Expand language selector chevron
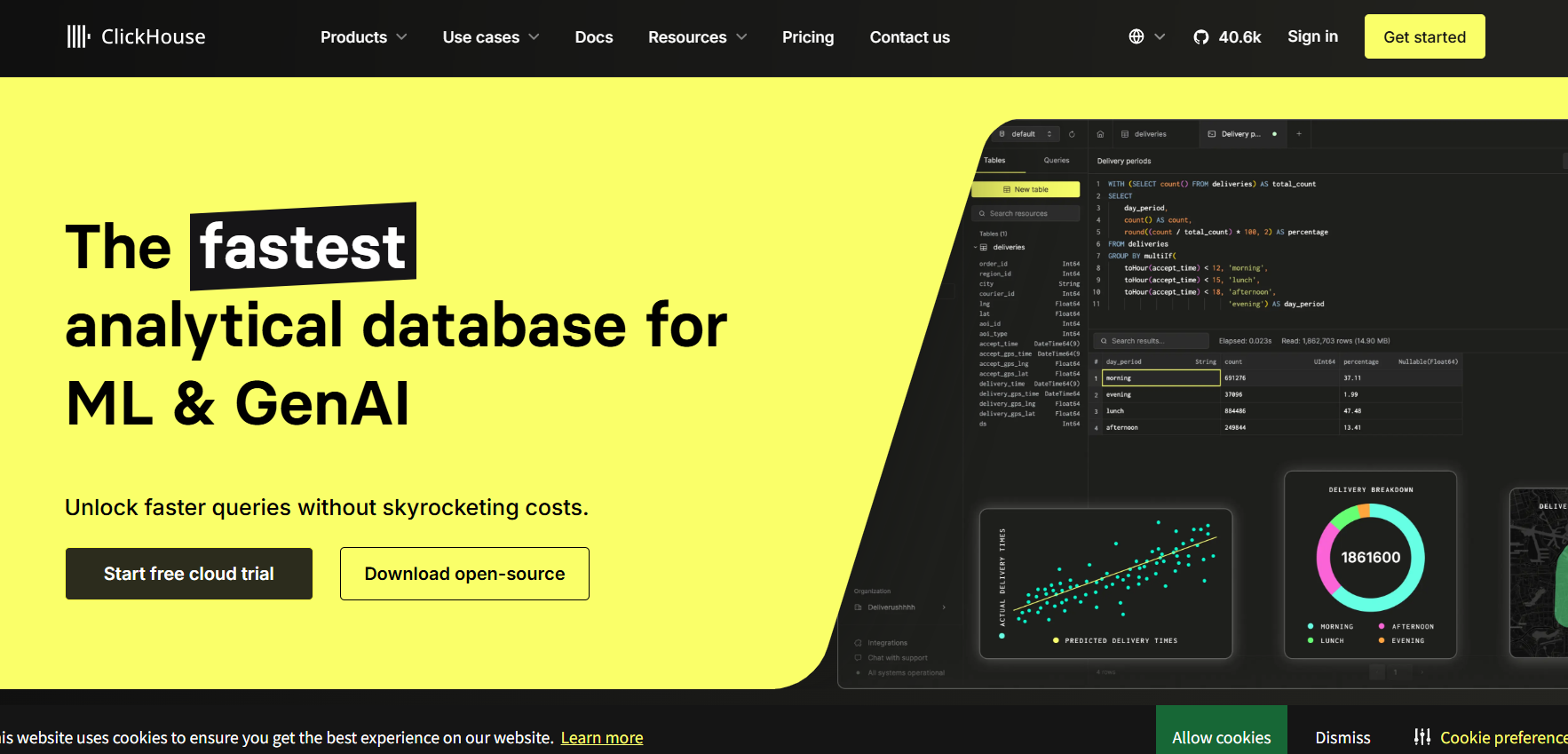This screenshot has width=1568, height=754. 1160,36
